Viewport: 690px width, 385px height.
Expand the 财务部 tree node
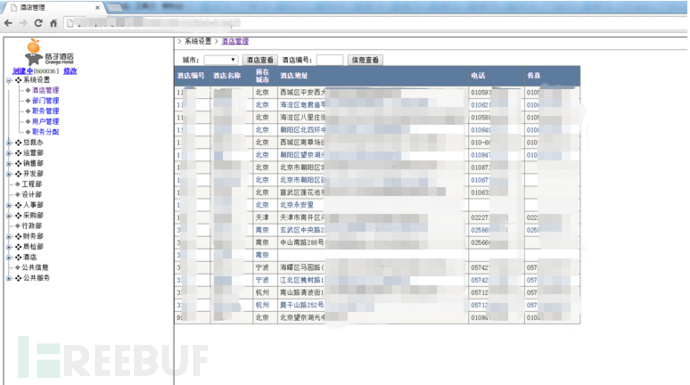click(9, 237)
